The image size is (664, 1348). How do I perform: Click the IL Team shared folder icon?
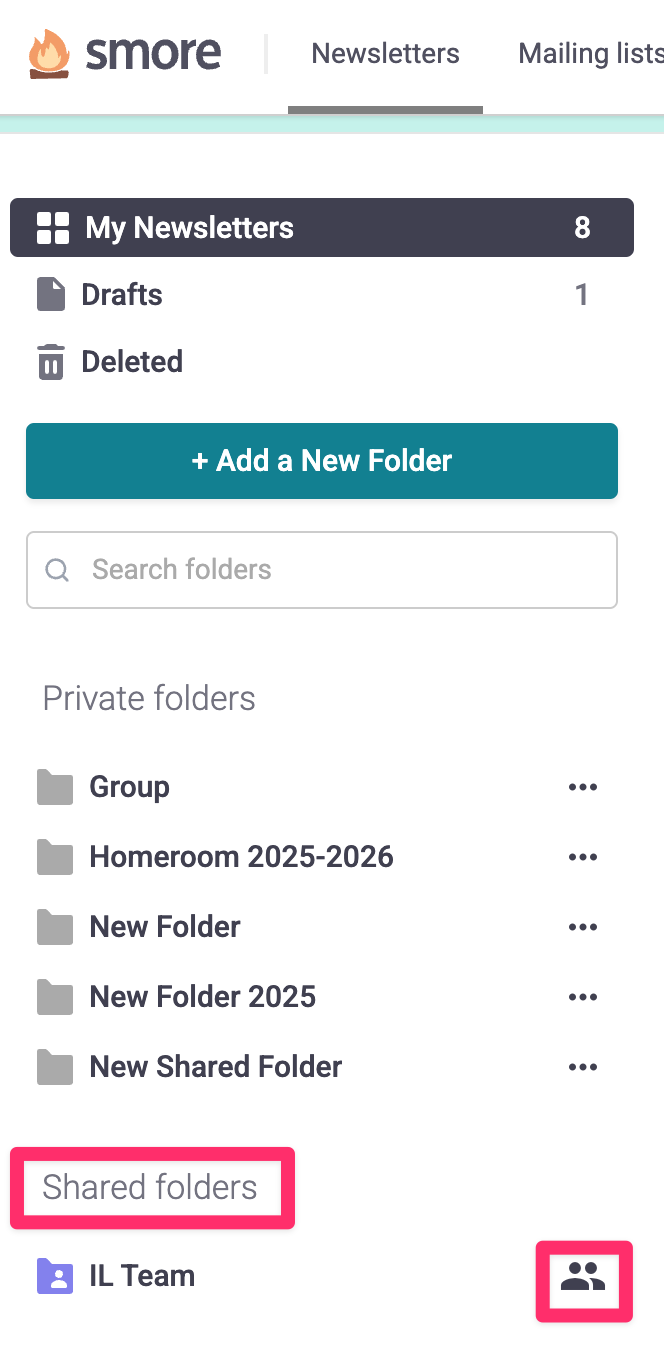[55, 1276]
